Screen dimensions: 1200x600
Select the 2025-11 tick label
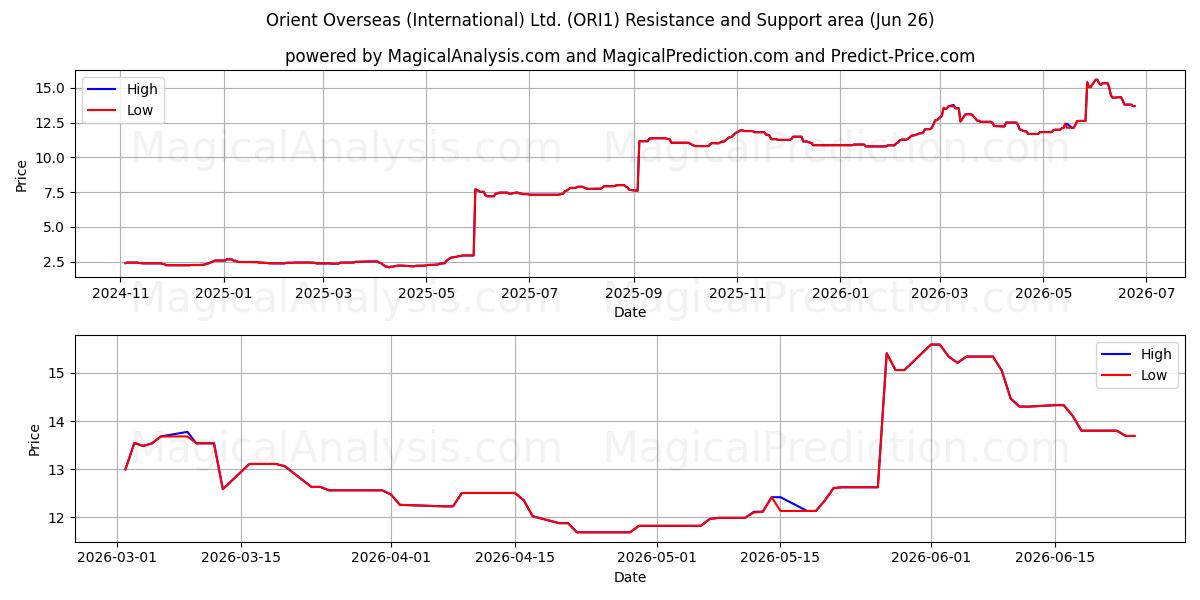(x=736, y=293)
